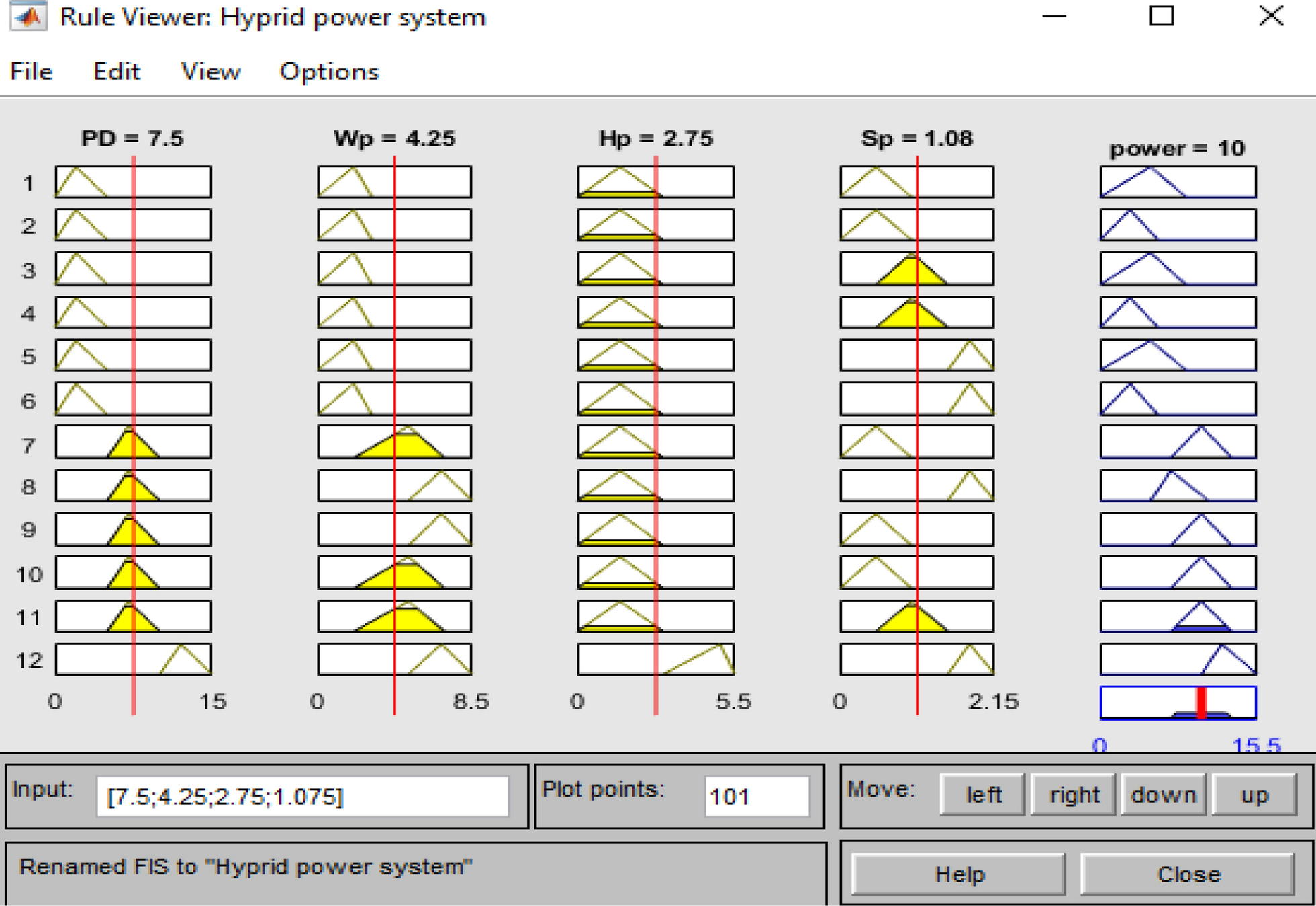Viewport: 1316px width, 906px height.
Task: Click the right Move button
Action: coord(1074,795)
